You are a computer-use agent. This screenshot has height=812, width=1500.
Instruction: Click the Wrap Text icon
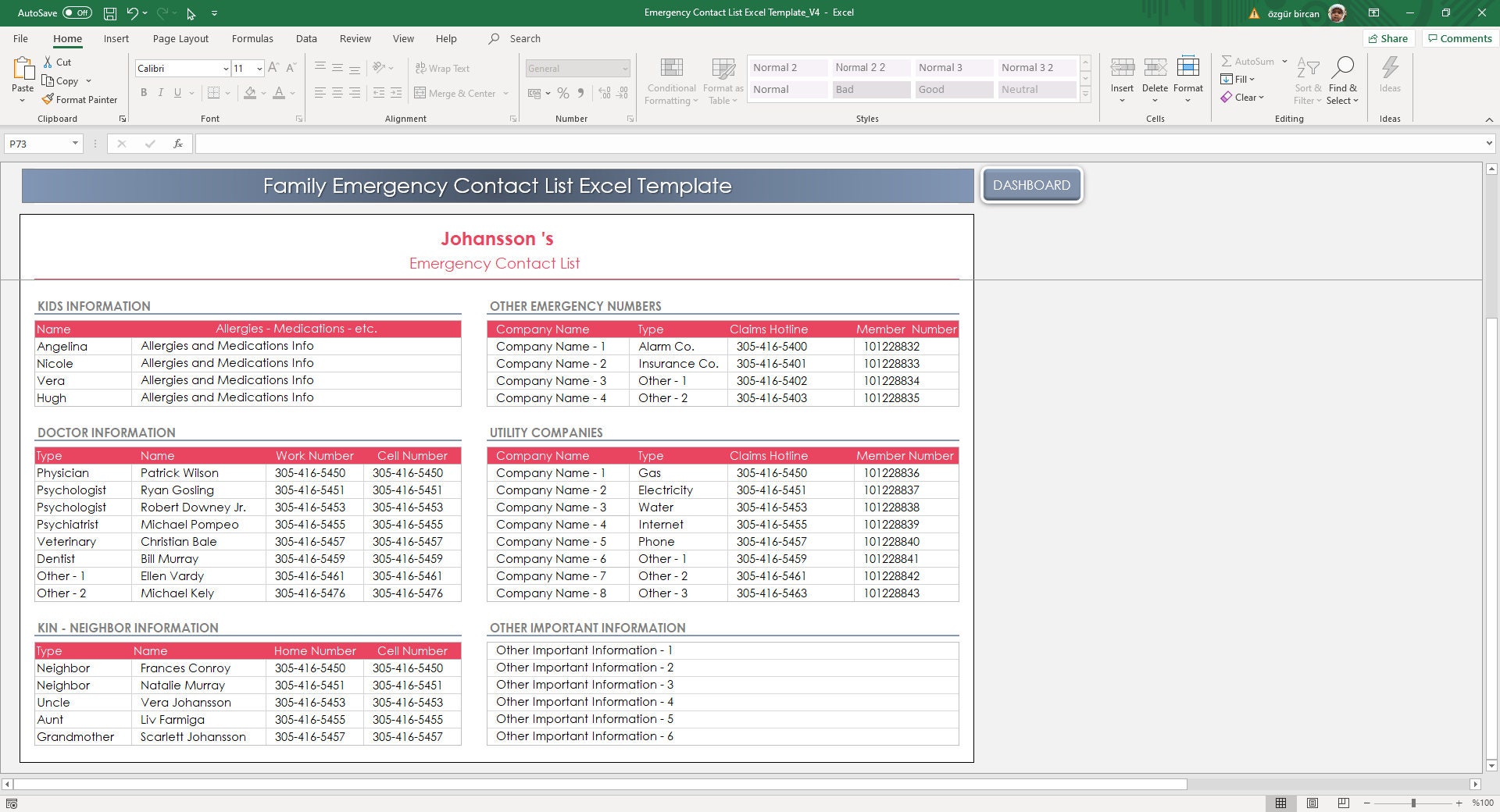[x=422, y=68]
